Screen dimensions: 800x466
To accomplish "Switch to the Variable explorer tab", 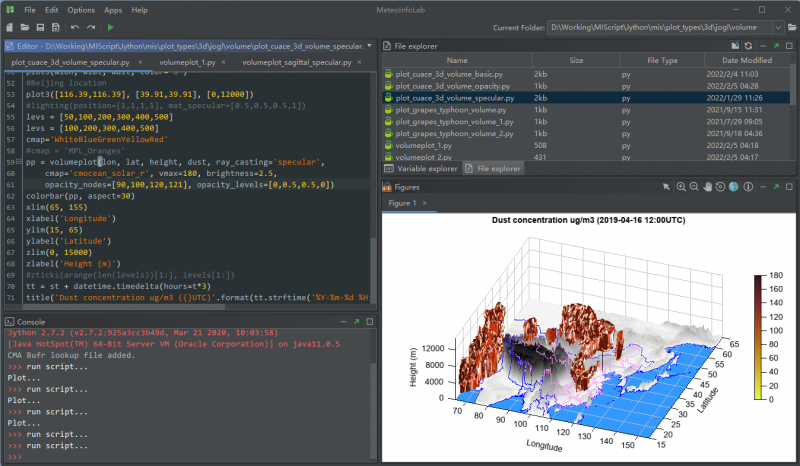I will pyautogui.click(x=427, y=169).
